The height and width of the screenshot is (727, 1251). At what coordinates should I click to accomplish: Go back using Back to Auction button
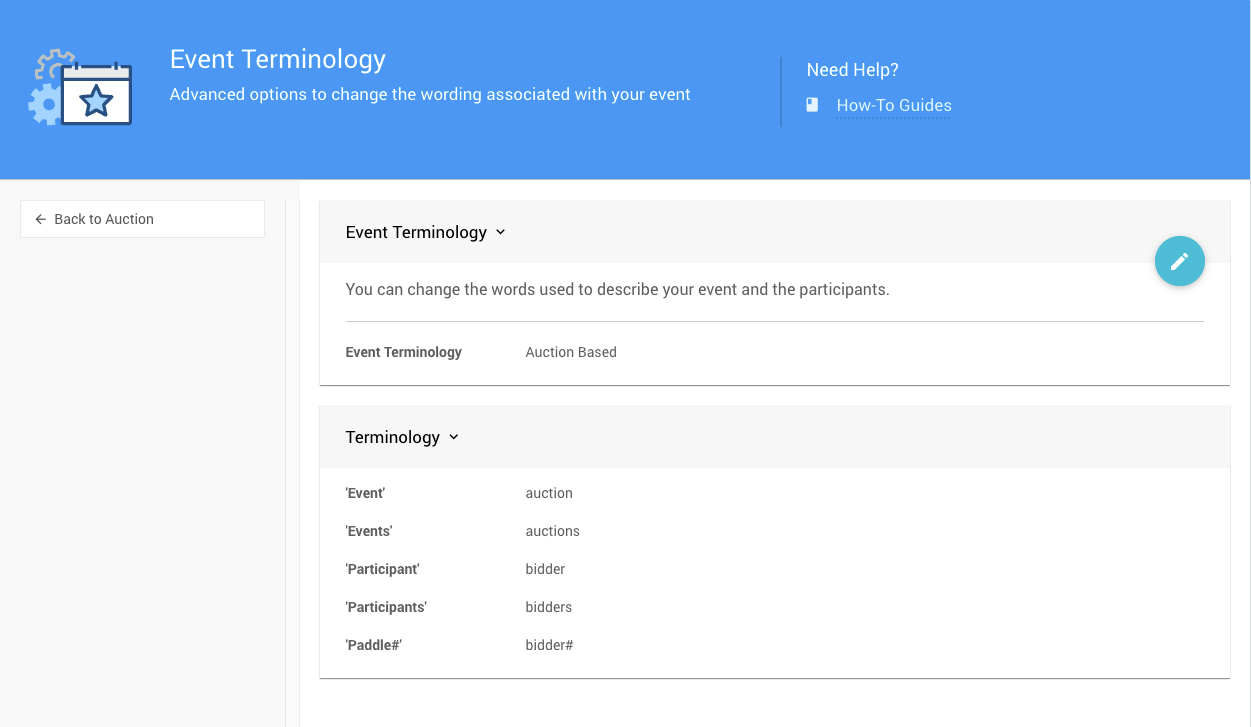point(142,219)
